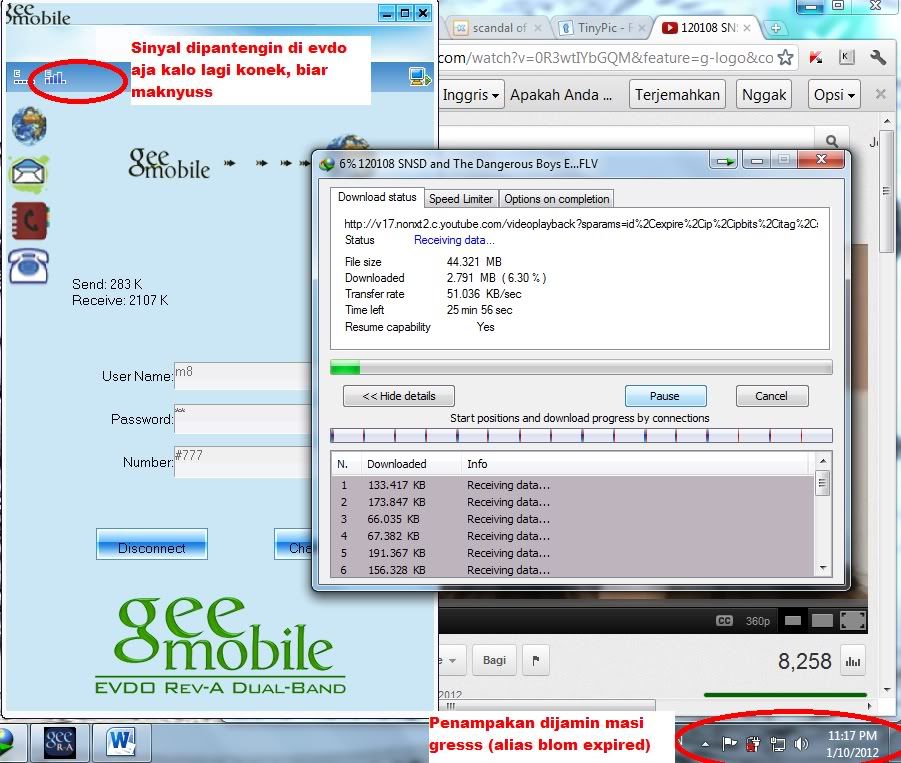Flag the YouTube video
901x763 pixels.
536,660
